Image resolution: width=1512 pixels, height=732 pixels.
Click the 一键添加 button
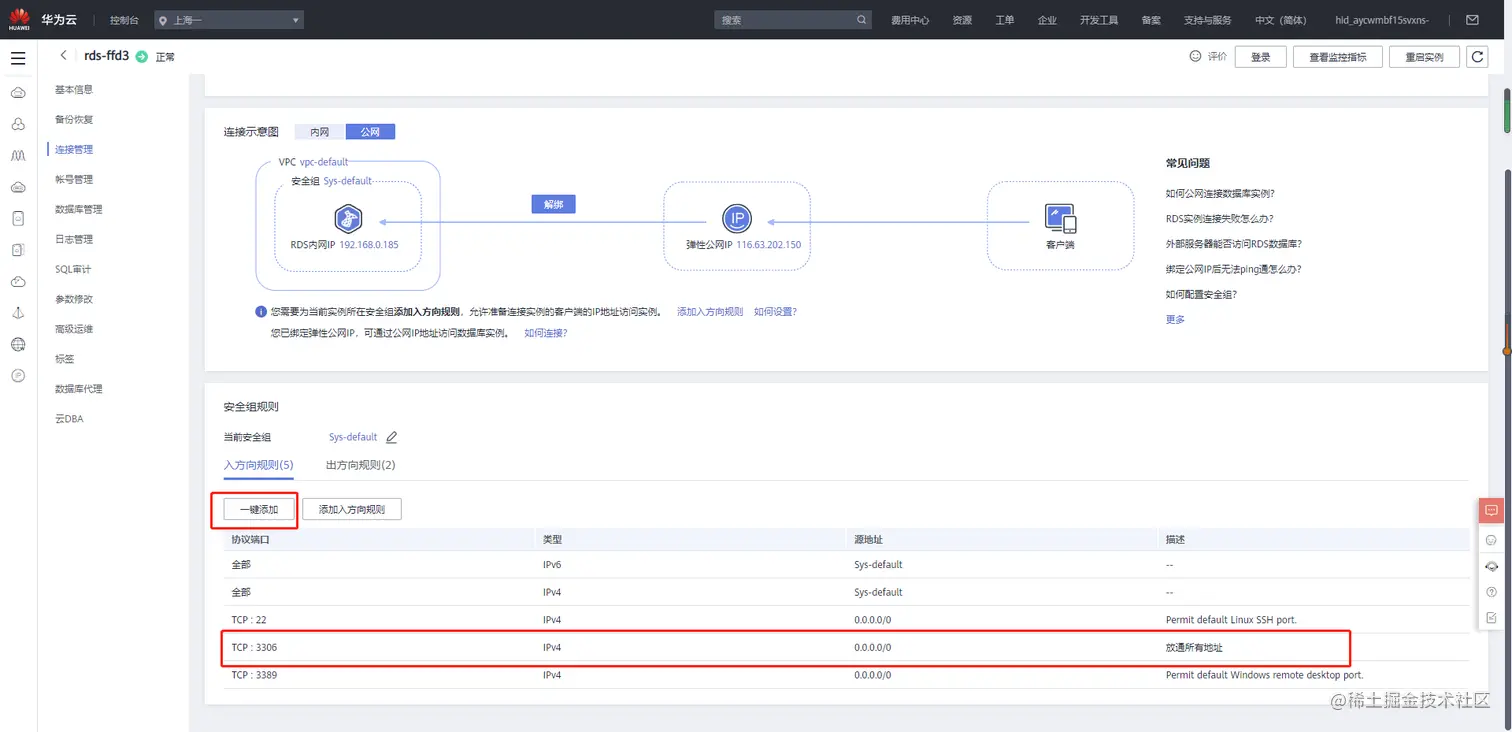click(258, 510)
